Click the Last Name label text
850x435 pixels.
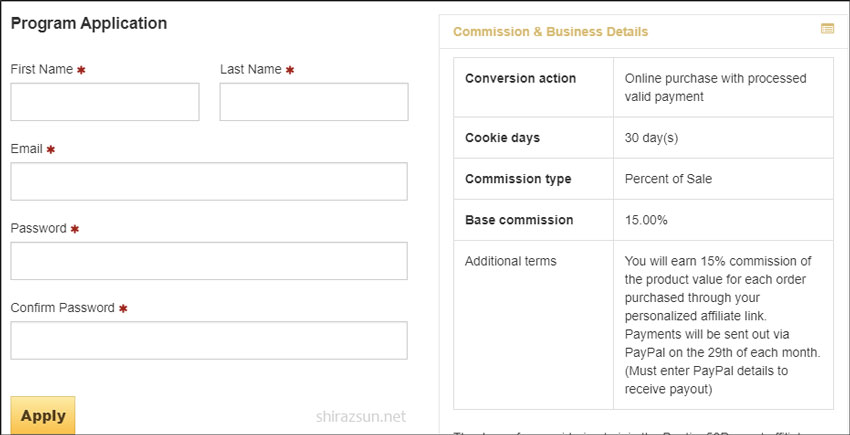(250, 70)
